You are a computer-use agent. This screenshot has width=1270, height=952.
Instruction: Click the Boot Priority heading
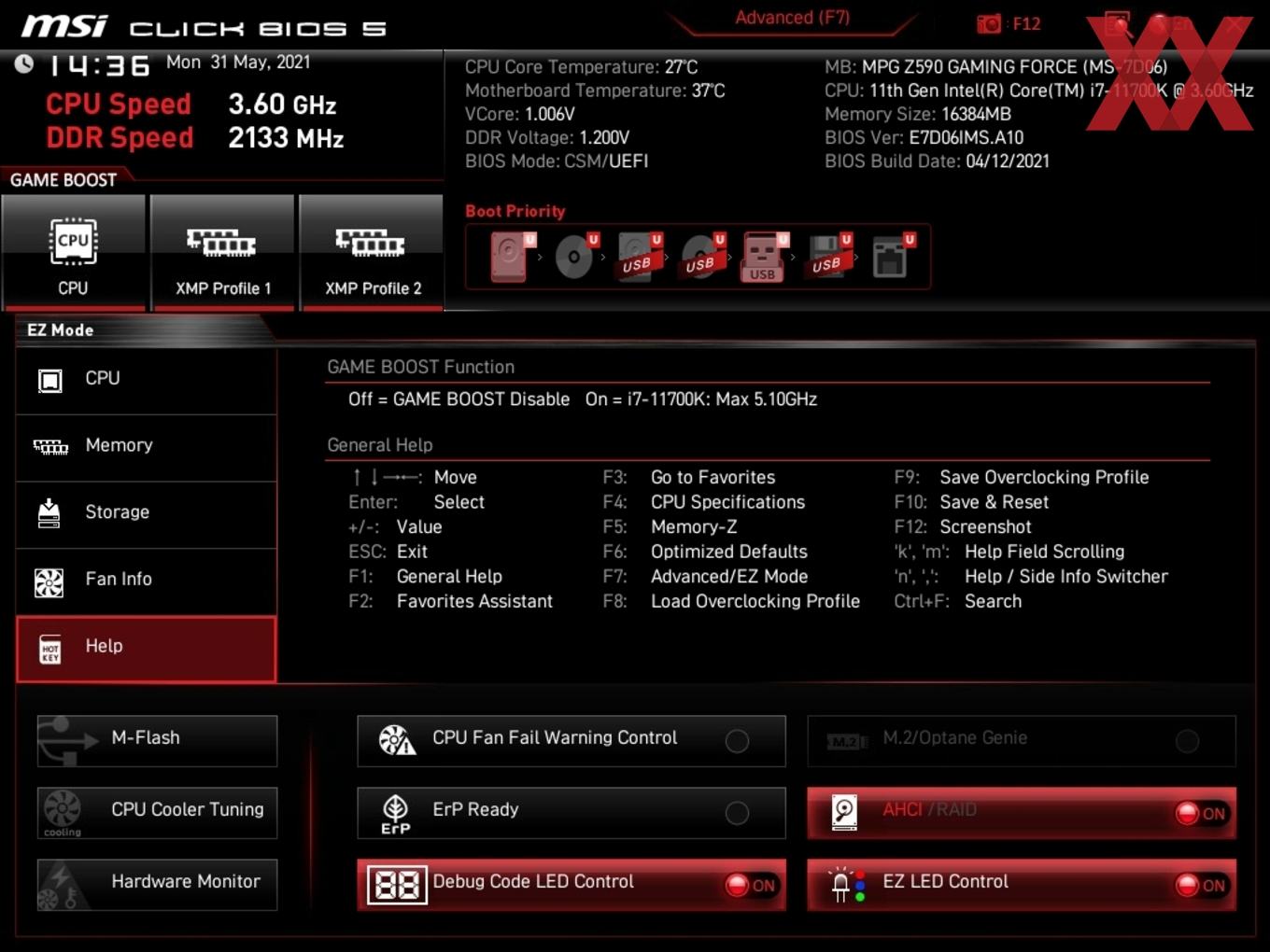click(515, 211)
